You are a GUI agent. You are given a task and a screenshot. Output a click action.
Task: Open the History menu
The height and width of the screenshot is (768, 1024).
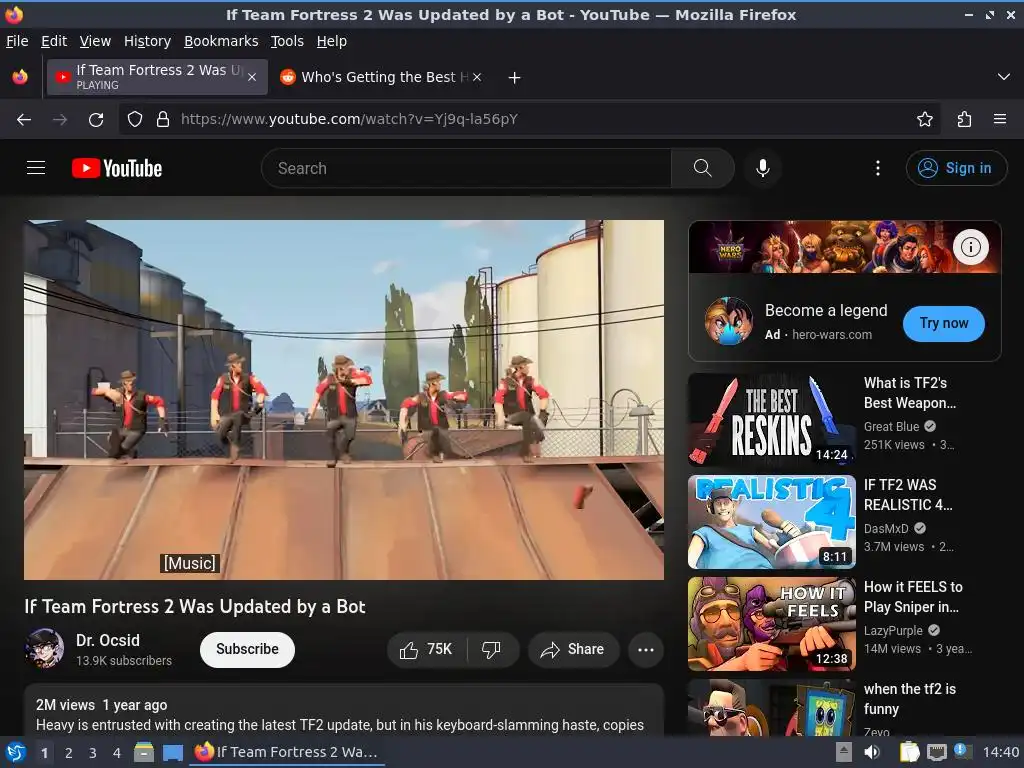click(x=147, y=41)
